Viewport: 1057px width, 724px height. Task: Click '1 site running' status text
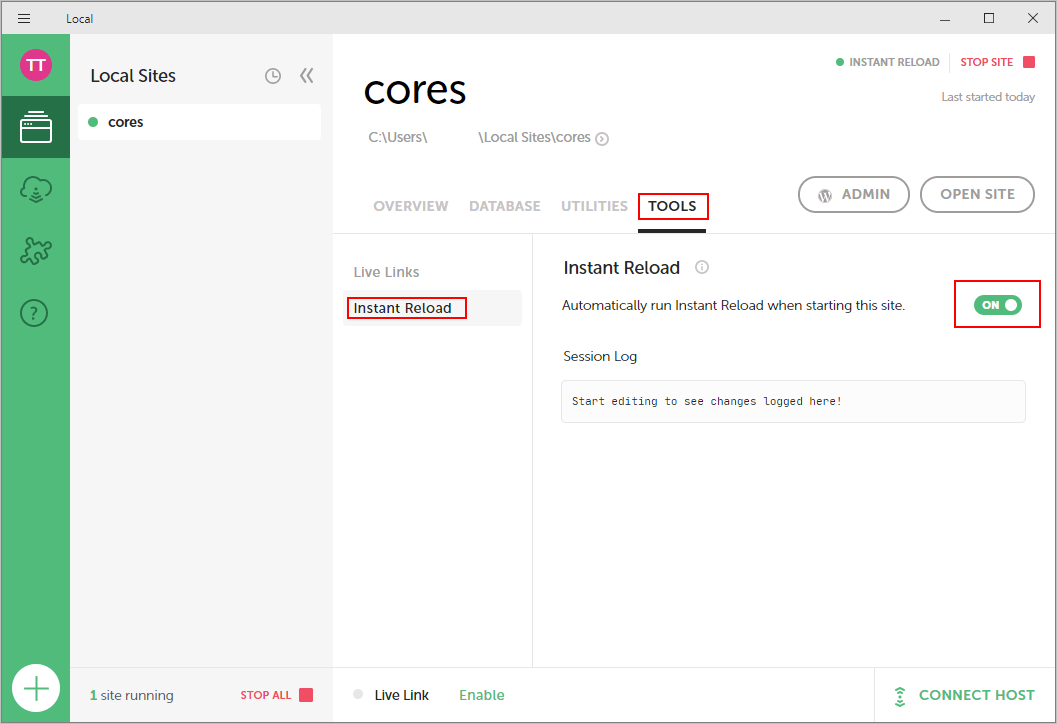[131, 695]
